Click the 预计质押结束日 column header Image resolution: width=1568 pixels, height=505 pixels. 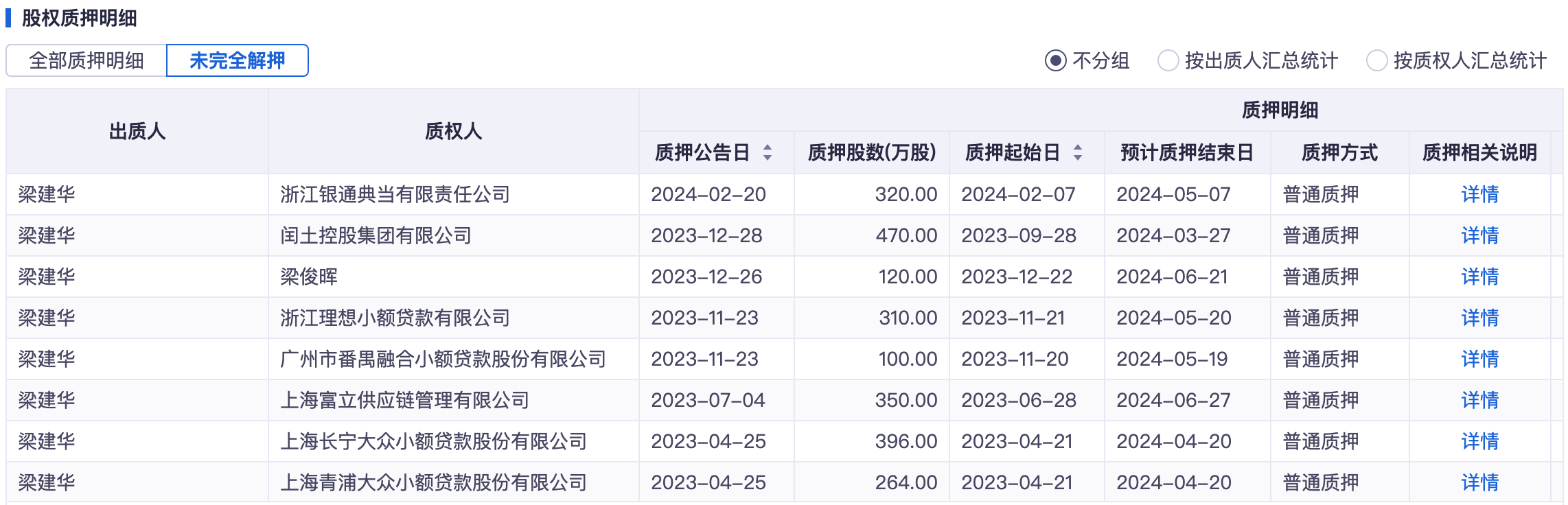(x=1187, y=152)
